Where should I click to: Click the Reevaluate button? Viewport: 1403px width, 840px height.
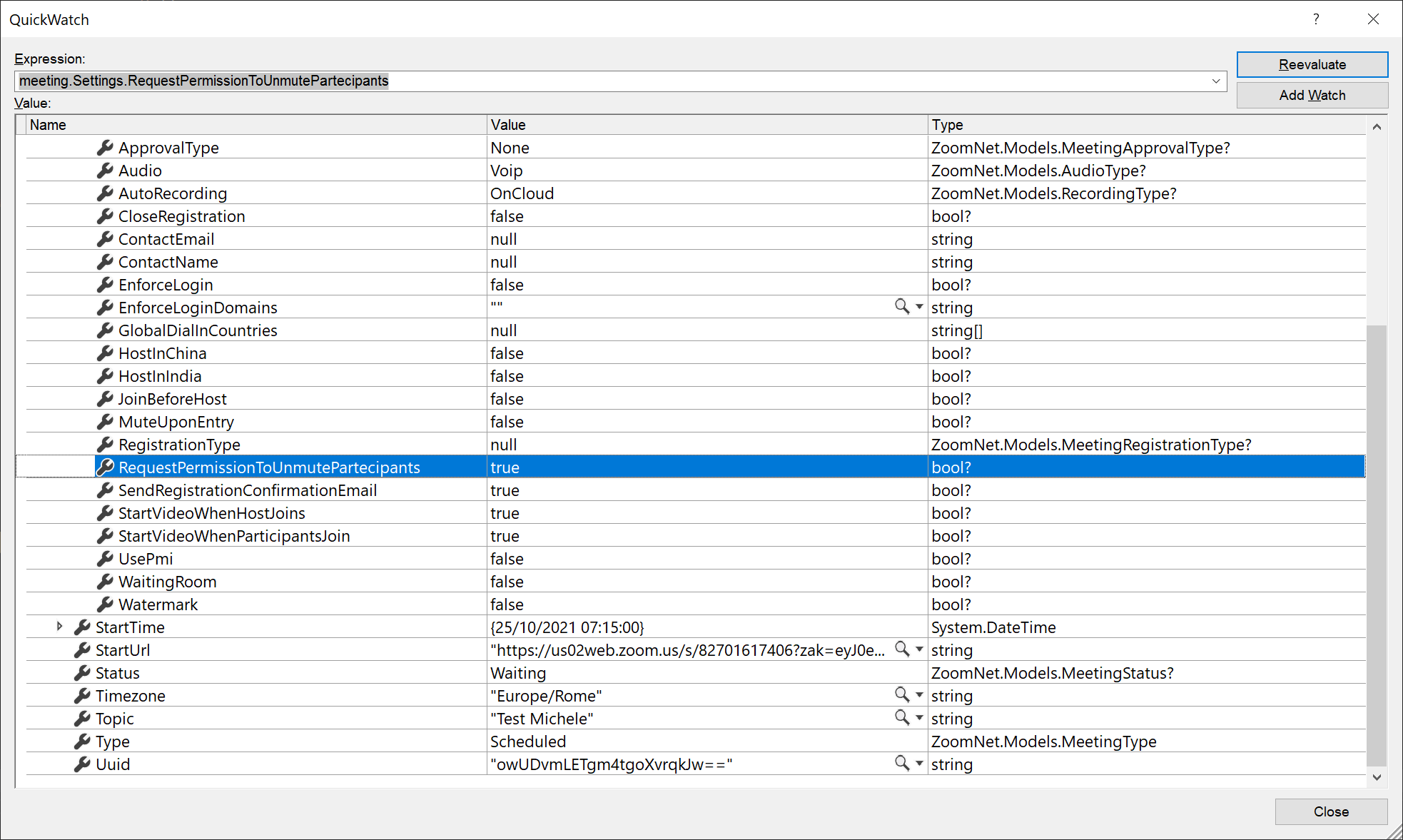tap(1312, 64)
